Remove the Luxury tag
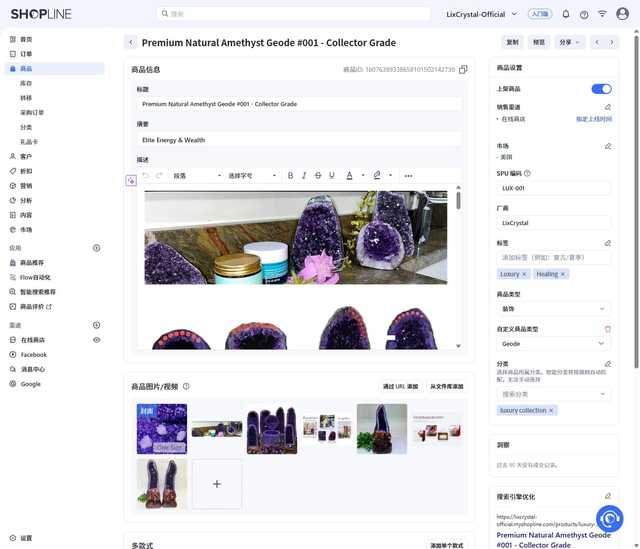Screen dimensions: 640x549 point(524,274)
